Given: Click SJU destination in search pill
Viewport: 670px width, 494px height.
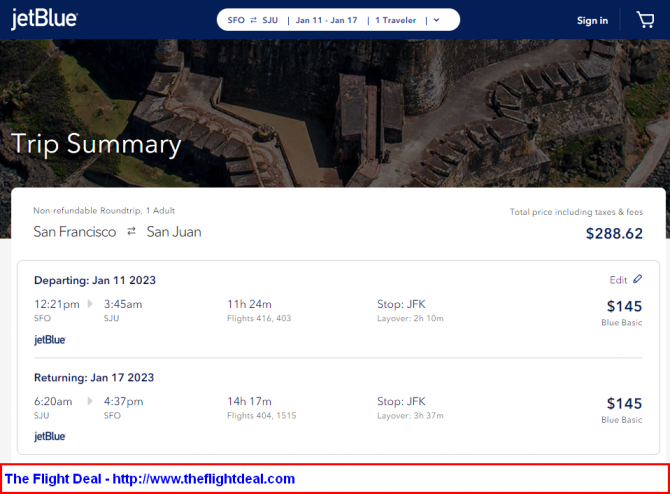Looking at the screenshot, I should (x=270, y=20).
